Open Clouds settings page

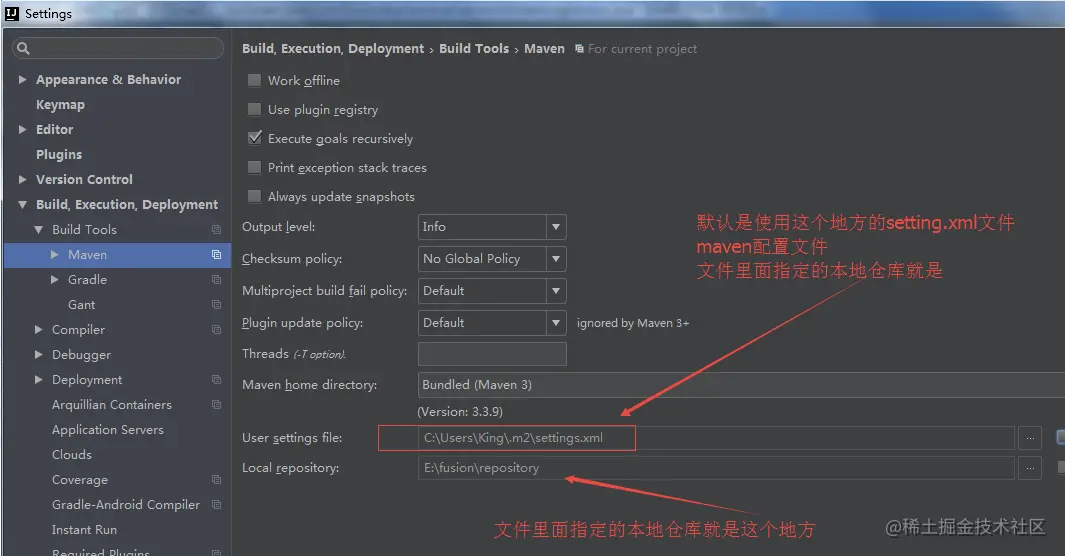pyautogui.click(x=72, y=455)
